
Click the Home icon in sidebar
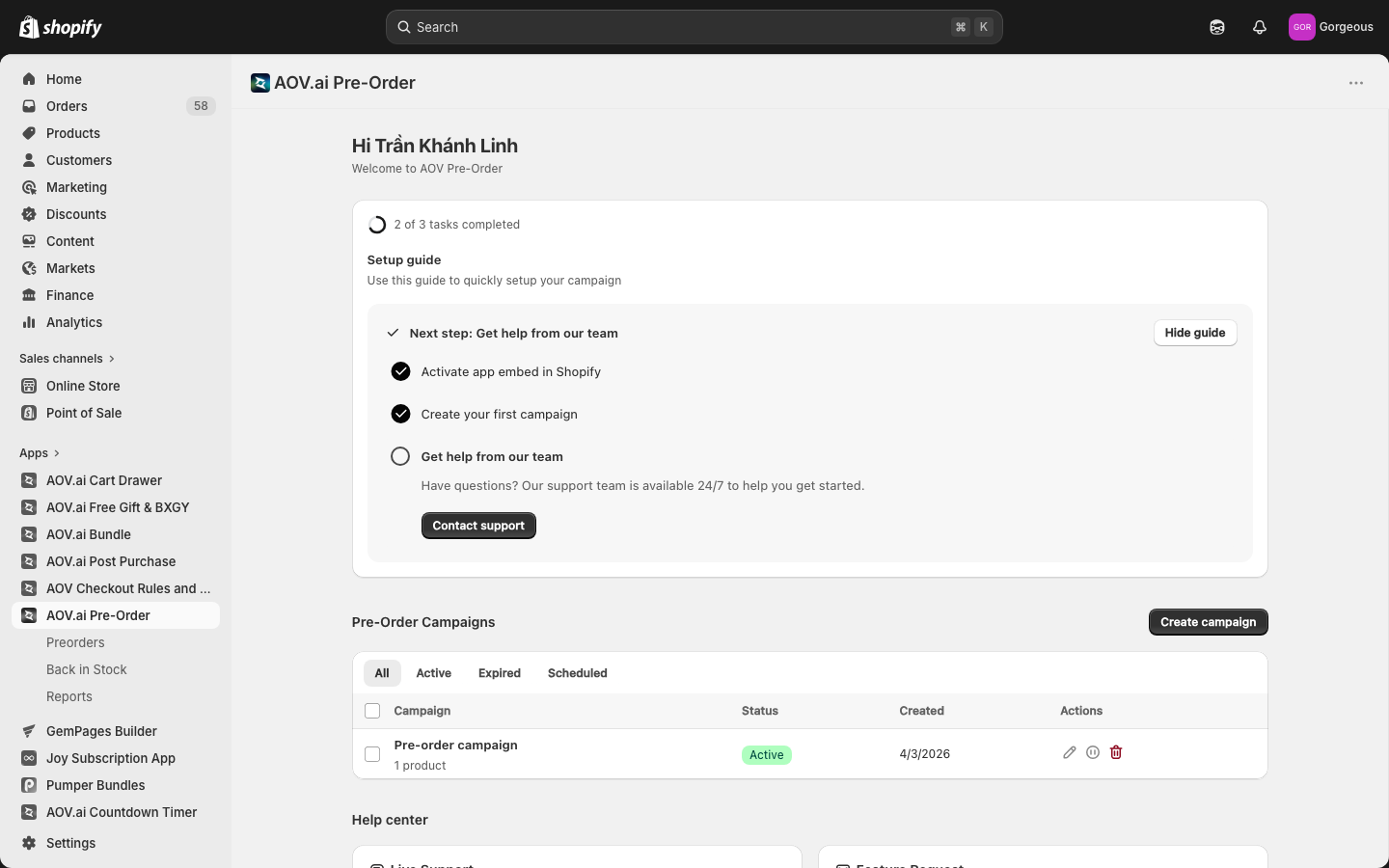click(x=29, y=79)
